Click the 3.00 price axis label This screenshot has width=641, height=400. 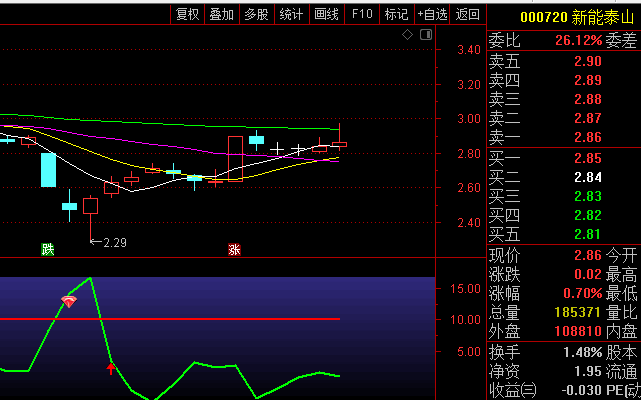click(469, 119)
